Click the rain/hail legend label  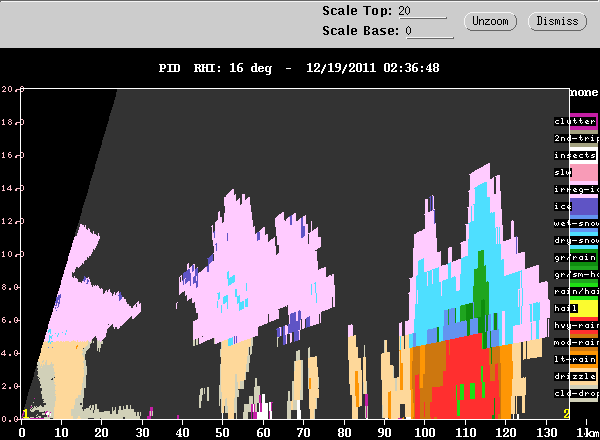point(576,292)
